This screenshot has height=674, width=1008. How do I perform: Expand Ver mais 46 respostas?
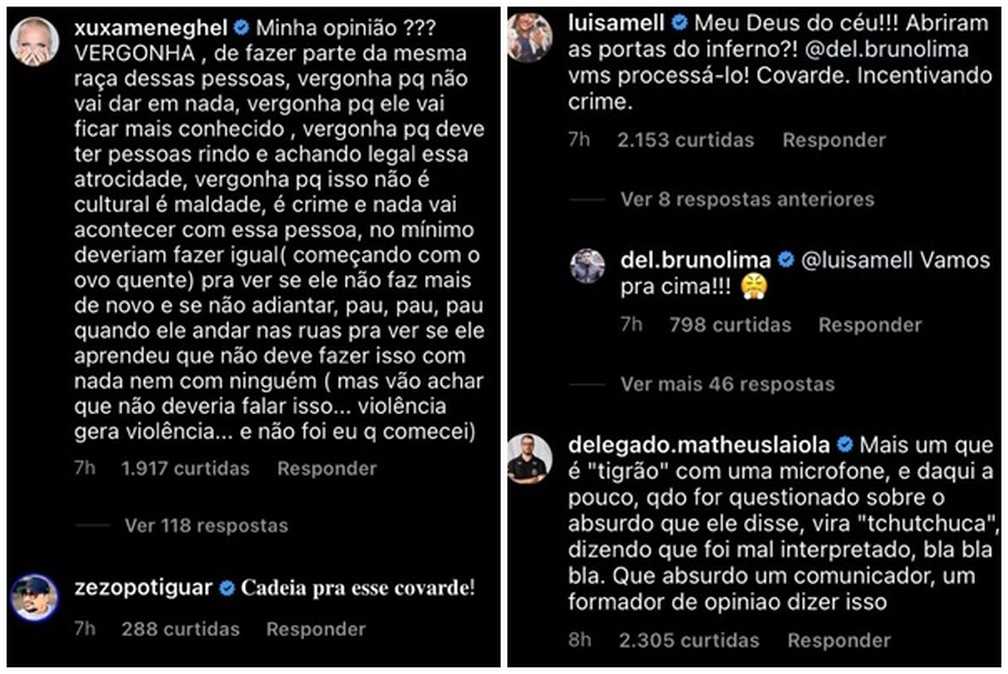pos(728,384)
